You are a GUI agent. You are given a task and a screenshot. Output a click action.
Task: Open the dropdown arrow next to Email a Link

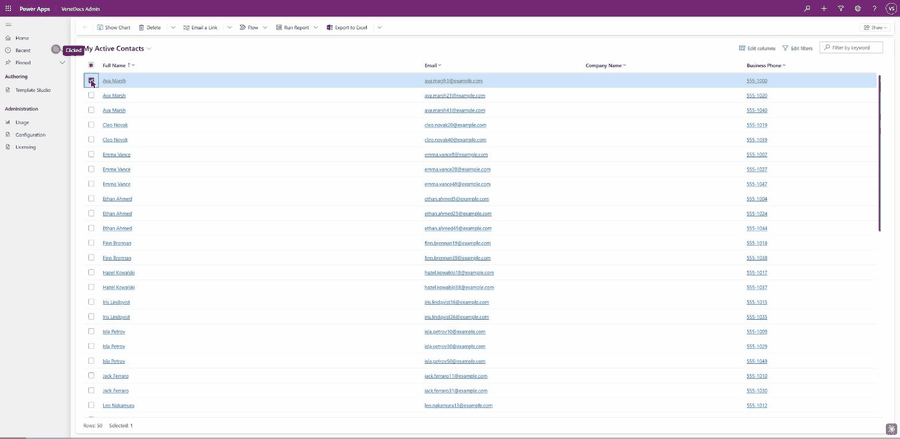229,28
